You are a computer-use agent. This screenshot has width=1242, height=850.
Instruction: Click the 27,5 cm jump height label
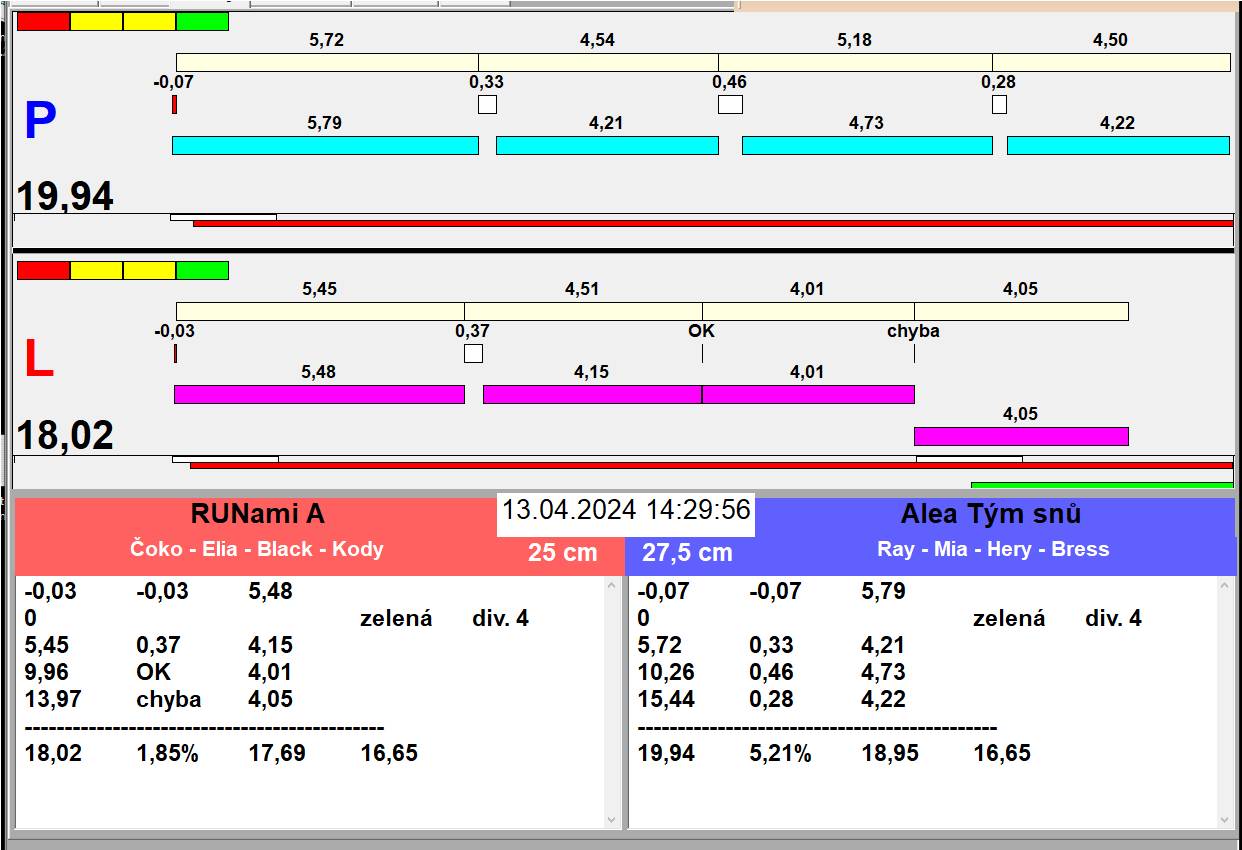click(x=687, y=552)
